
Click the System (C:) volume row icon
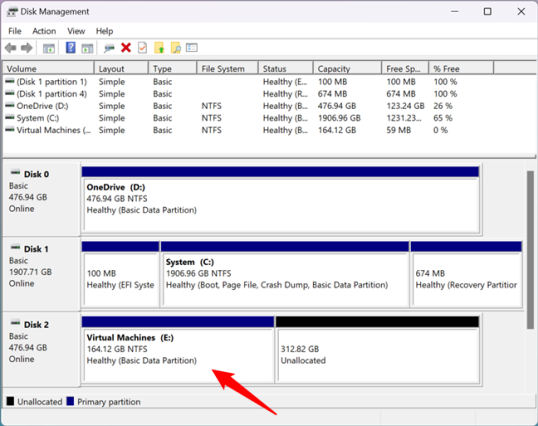(10, 117)
